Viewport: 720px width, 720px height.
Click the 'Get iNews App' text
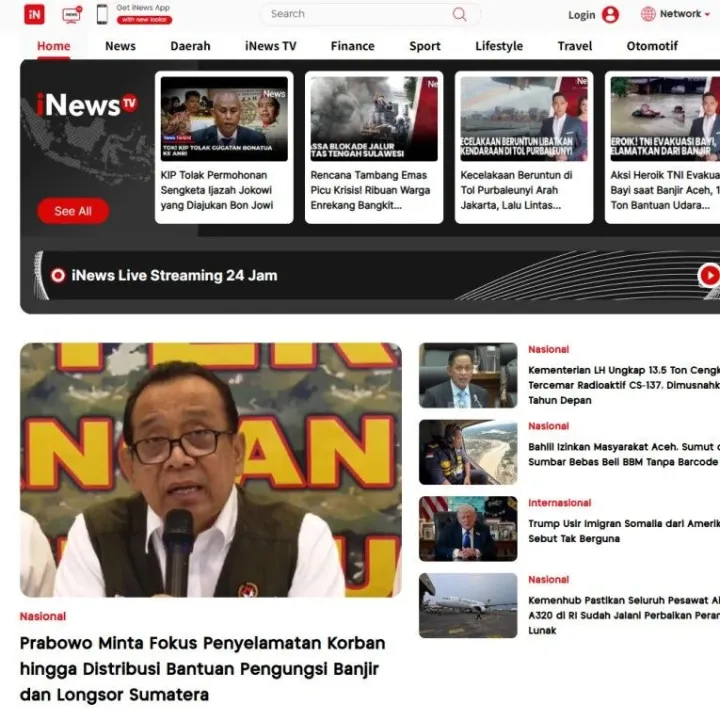(x=143, y=8)
